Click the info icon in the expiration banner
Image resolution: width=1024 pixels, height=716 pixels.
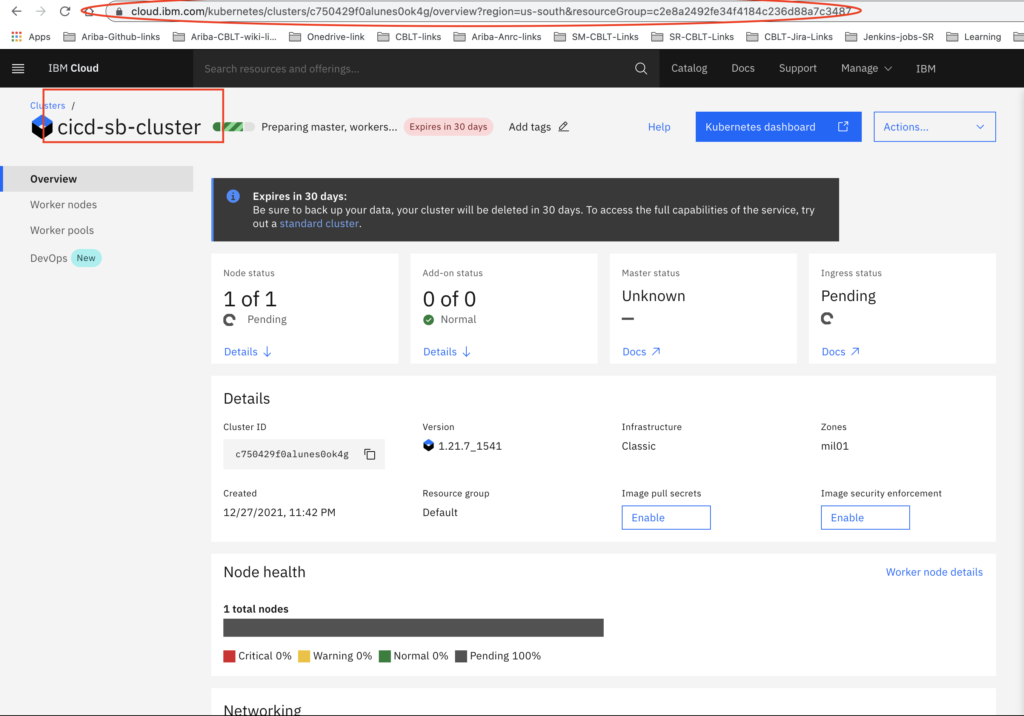(x=233, y=196)
